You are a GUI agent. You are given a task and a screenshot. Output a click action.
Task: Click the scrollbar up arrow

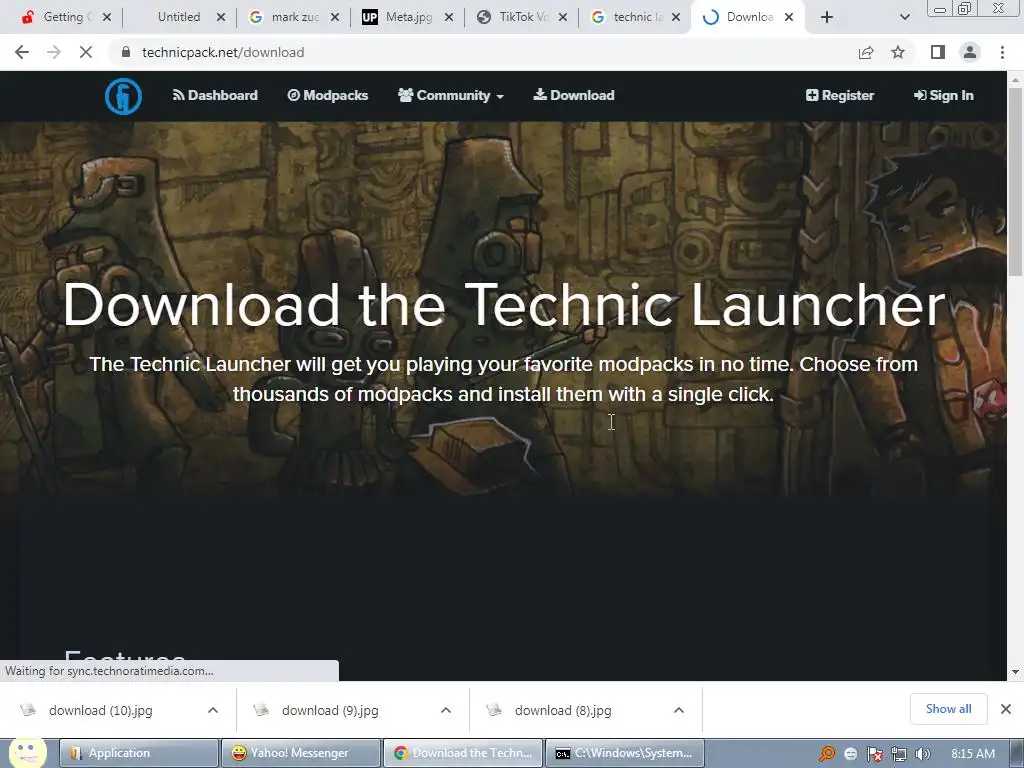click(x=1015, y=79)
